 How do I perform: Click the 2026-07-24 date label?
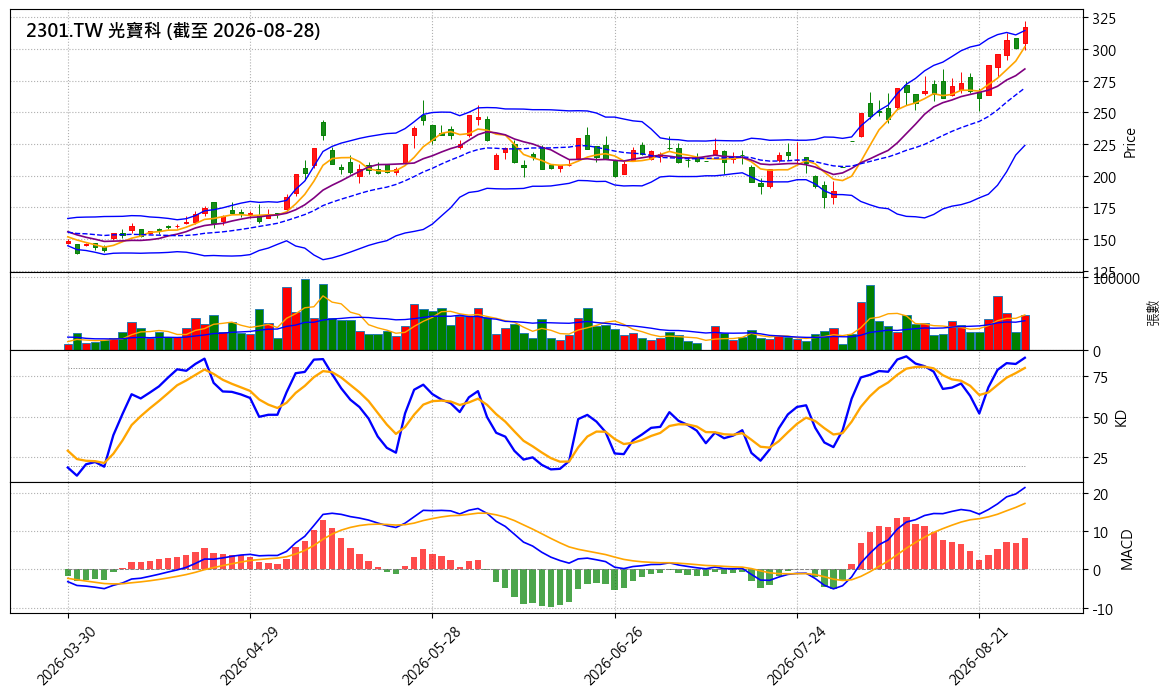coord(796,655)
